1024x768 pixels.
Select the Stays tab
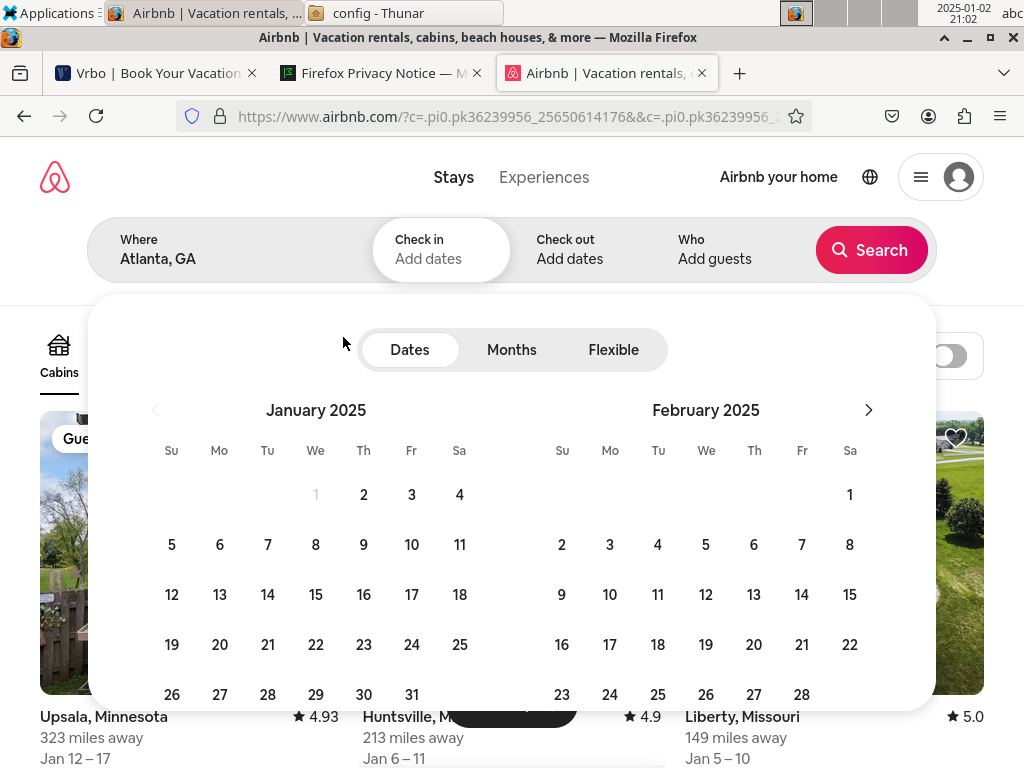pos(454,177)
